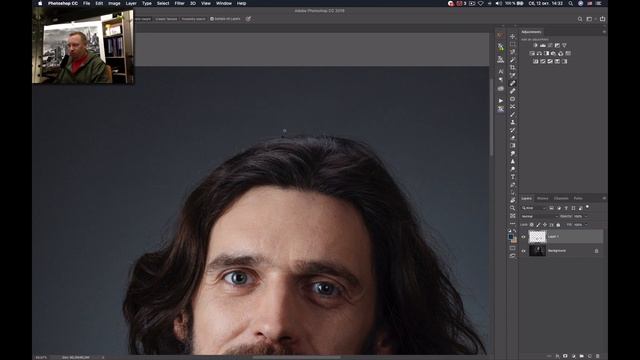Add a Black & White adjustment
Screen dimensions: 640x360
click(x=547, y=53)
